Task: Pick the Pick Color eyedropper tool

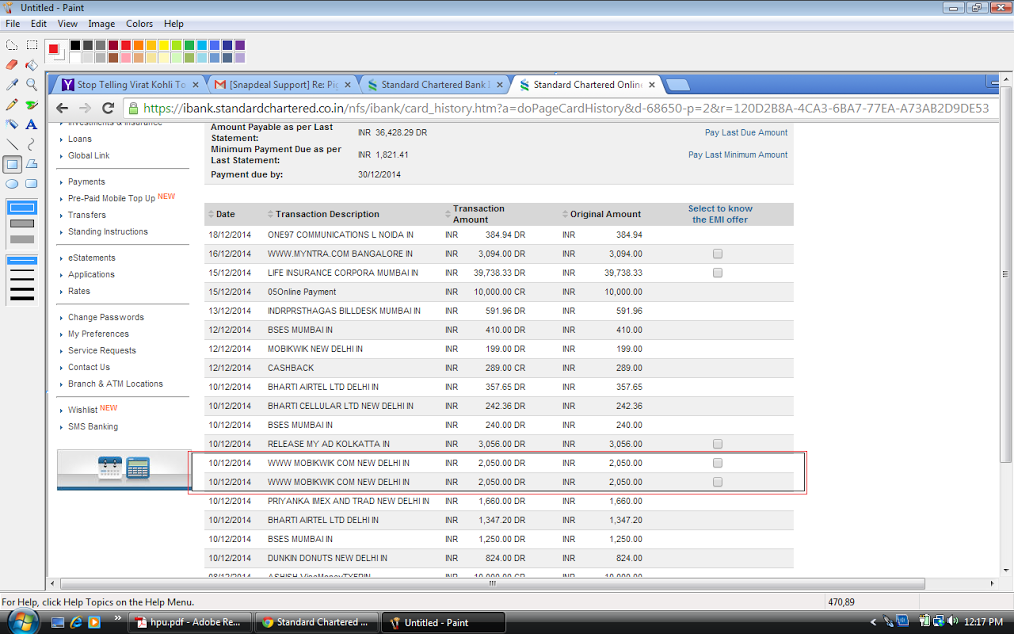Action: [12, 85]
